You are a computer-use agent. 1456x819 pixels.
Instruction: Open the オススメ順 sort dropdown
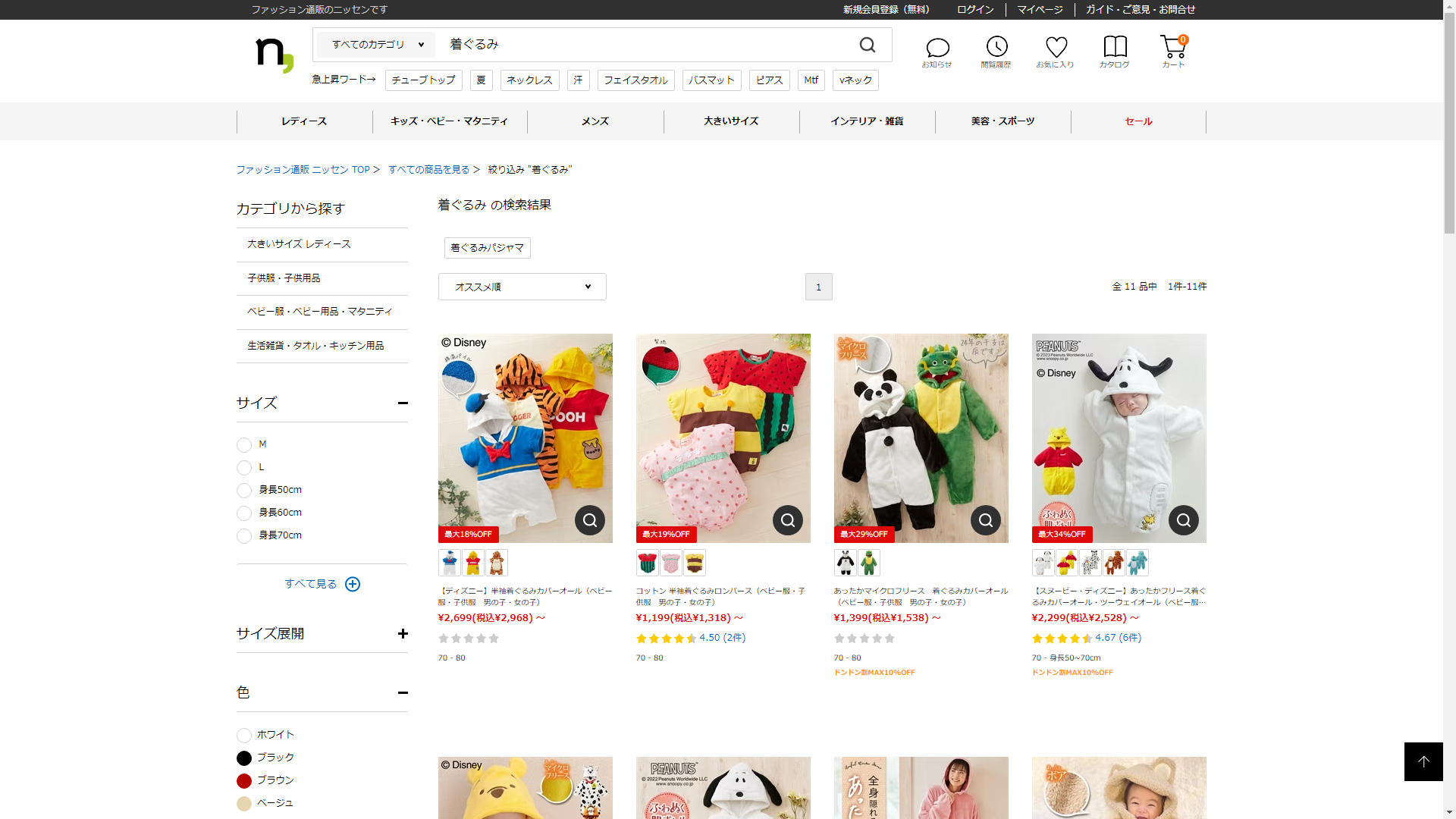(x=522, y=287)
